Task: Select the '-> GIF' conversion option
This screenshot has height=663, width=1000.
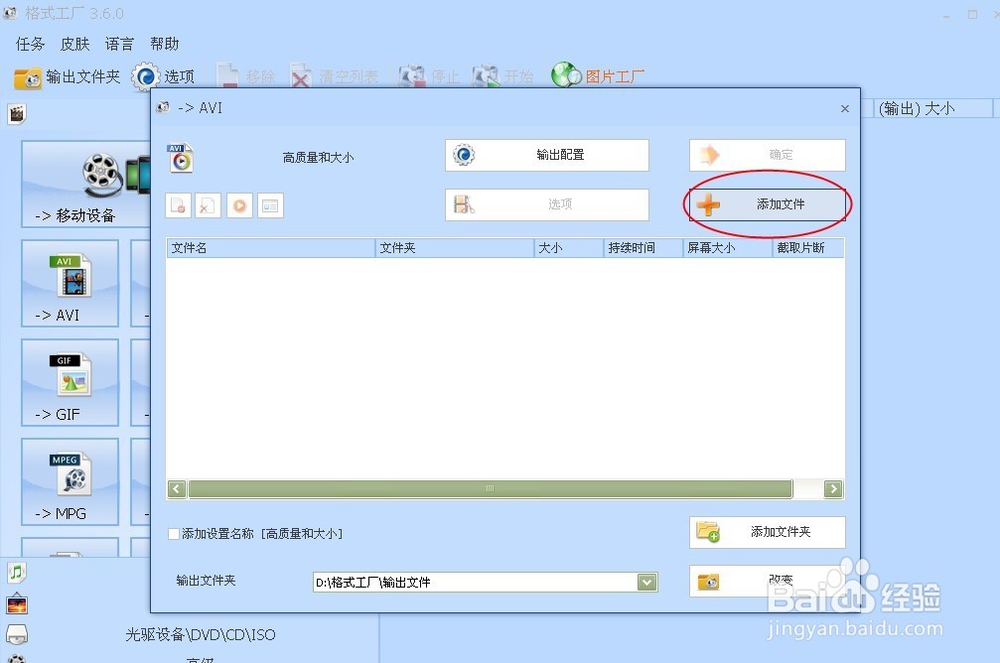Action: click(x=69, y=382)
